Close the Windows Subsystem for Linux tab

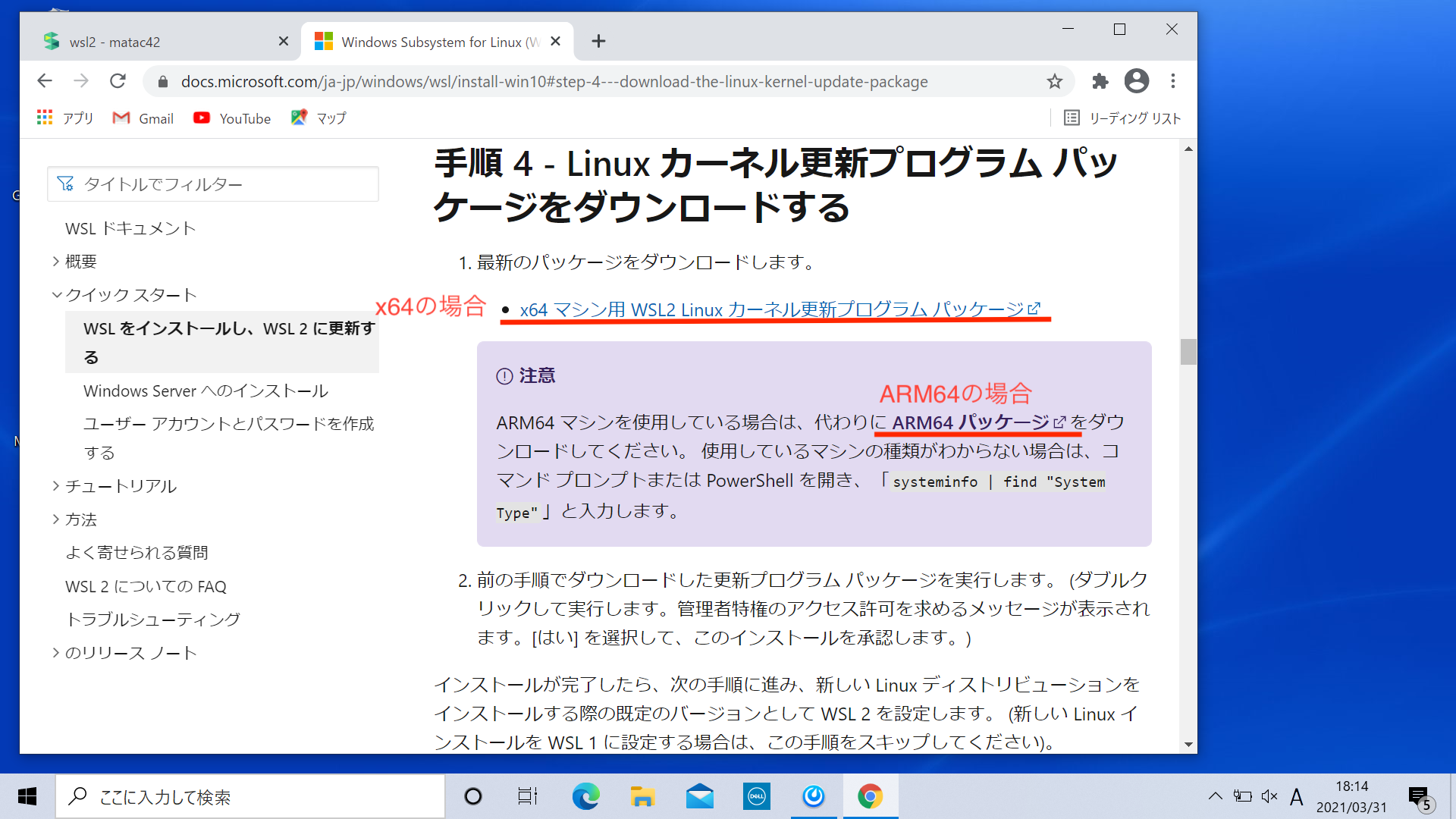click(x=555, y=41)
